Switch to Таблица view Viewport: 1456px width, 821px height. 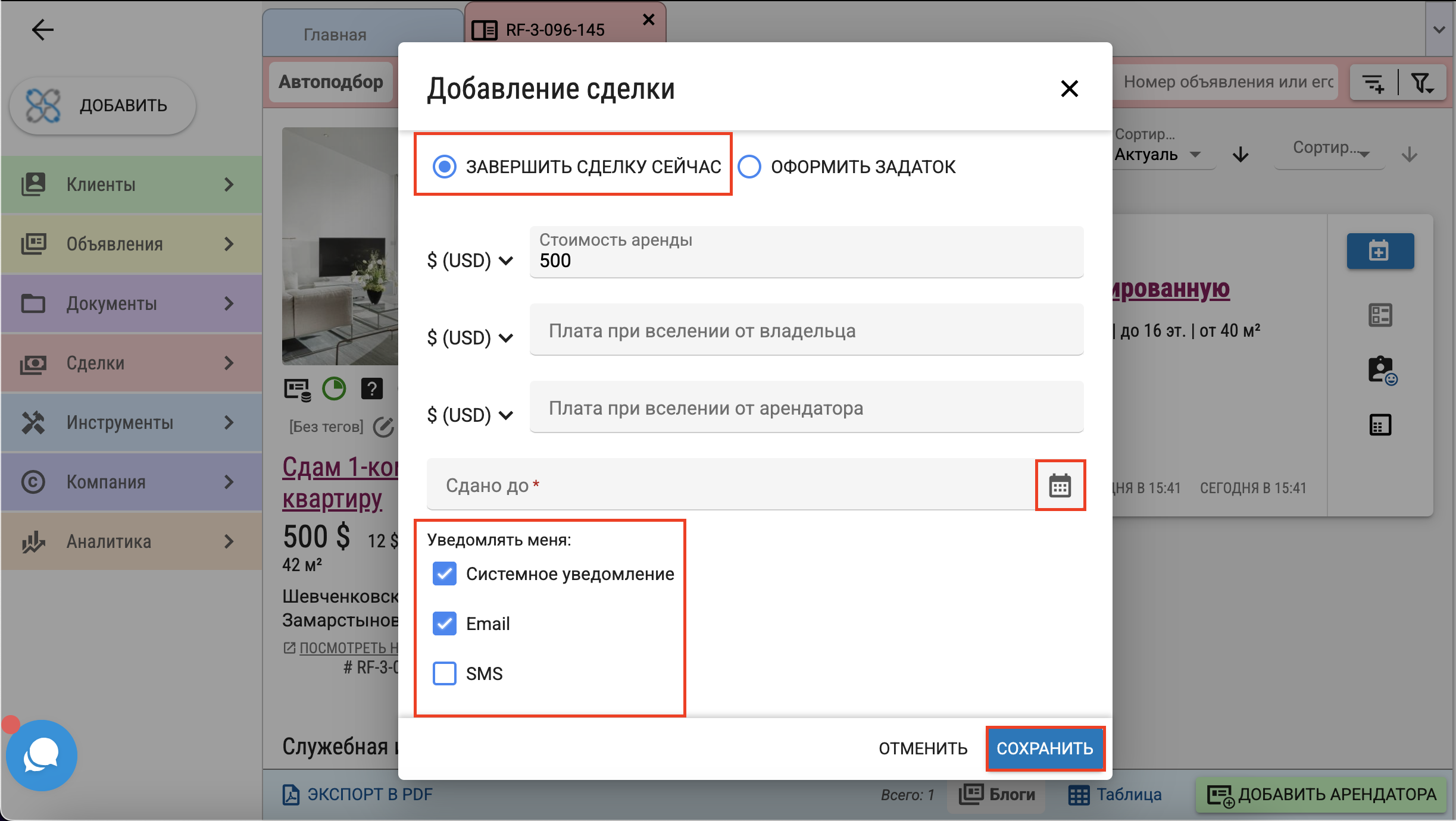[x=1115, y=794]
